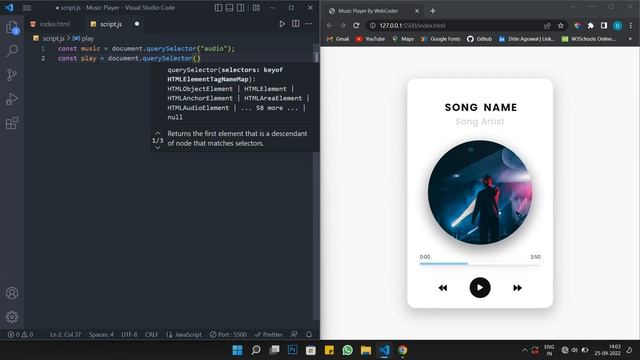Open the Chrome profile avatar
The height and width of the screenshot is (360, 640).
(618, 26)
